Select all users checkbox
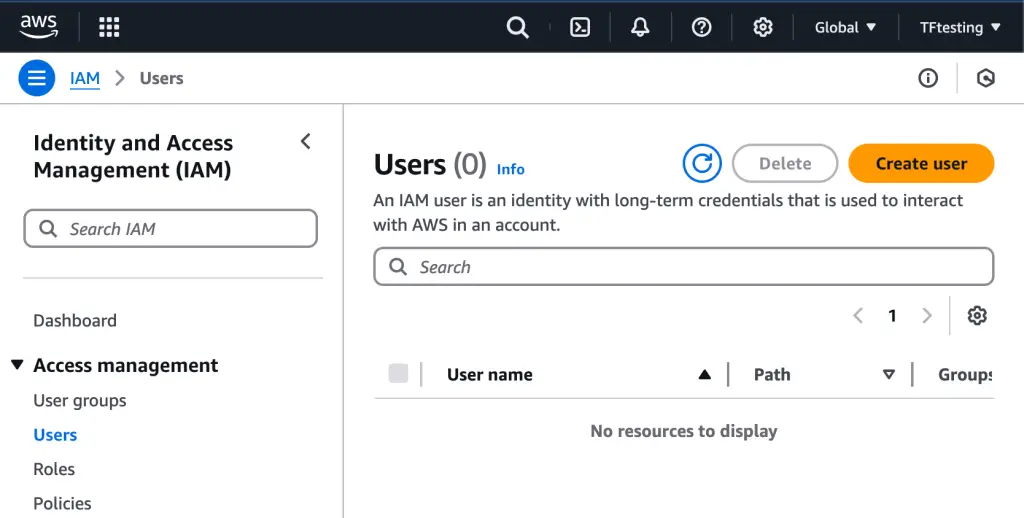This screenshot has width=1024, height=518. (x=398, y=374)
